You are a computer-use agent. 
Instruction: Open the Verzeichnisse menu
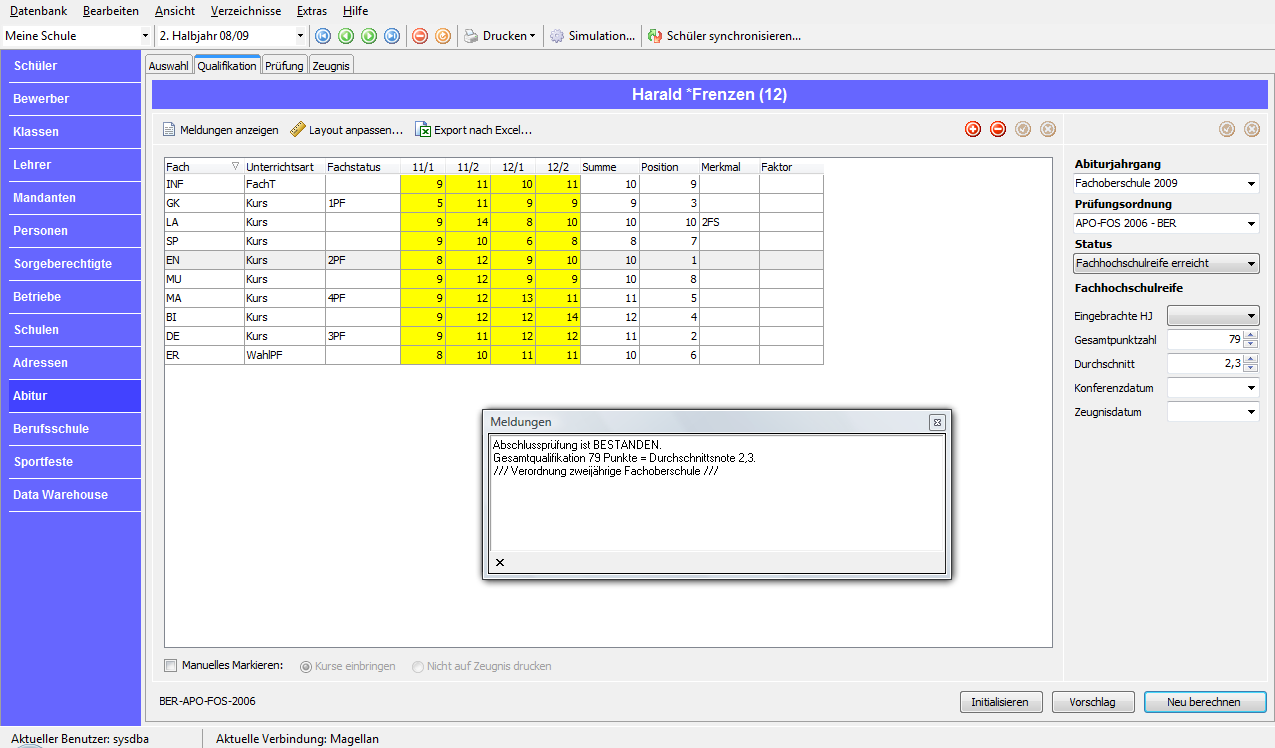(246, 10)
